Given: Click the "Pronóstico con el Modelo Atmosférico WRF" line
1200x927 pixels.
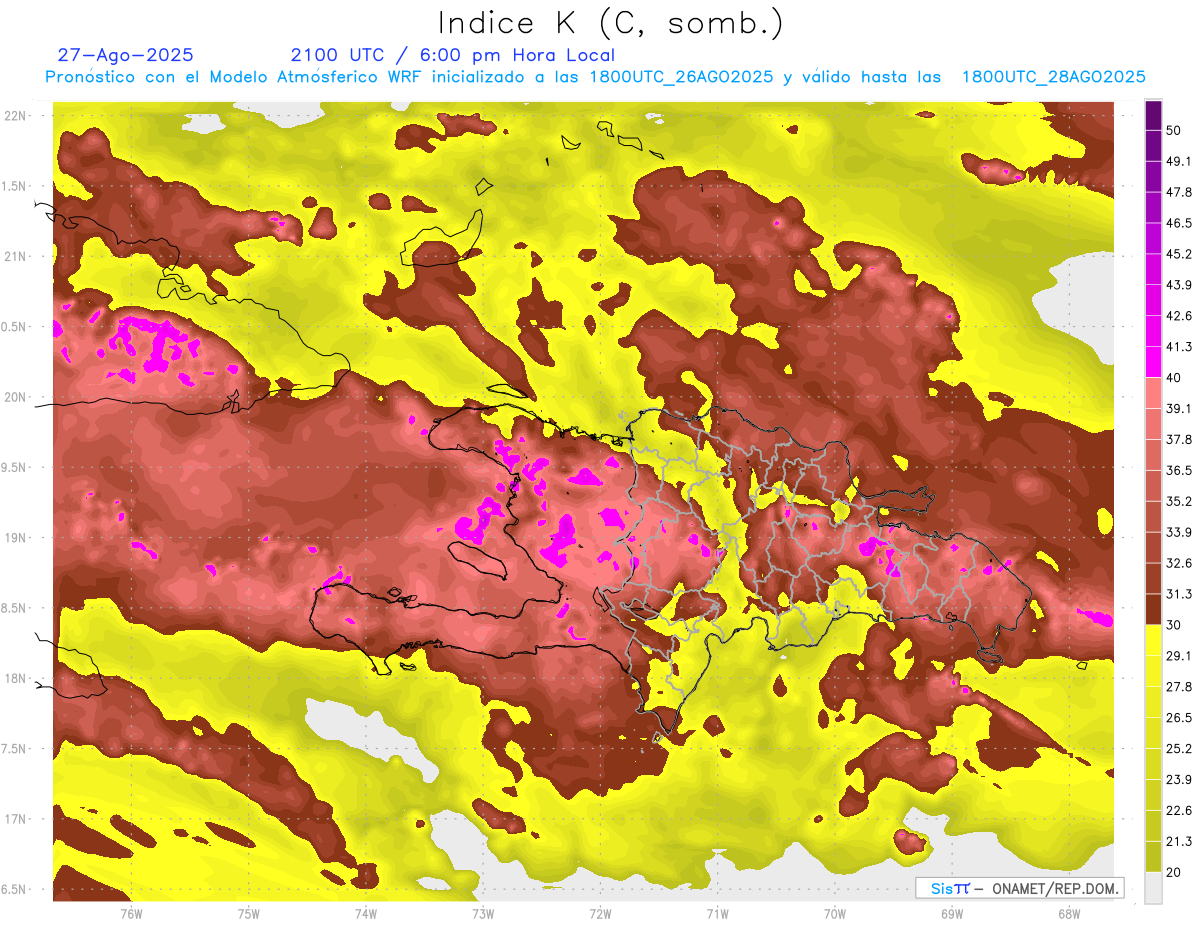Looking at the screenshot, I should point(235,77).
